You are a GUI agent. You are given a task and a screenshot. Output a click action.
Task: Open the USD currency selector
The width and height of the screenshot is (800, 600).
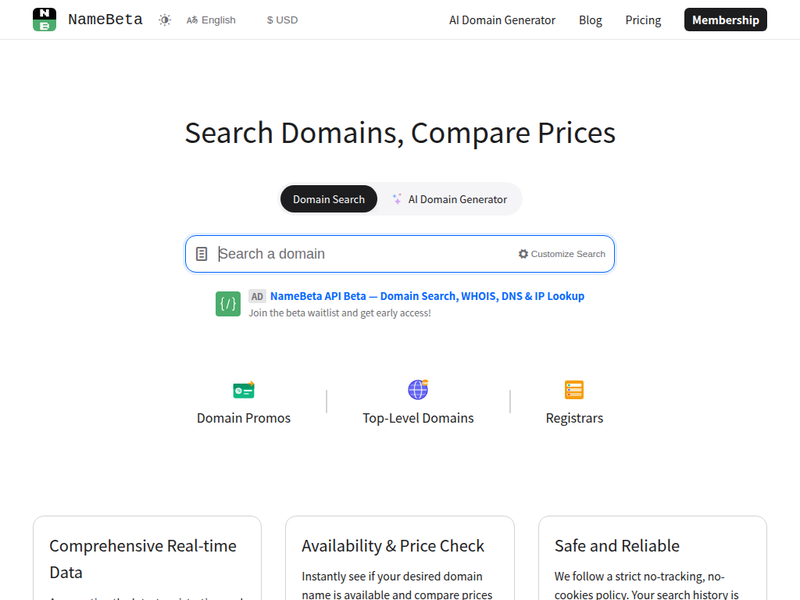[282, 20]
